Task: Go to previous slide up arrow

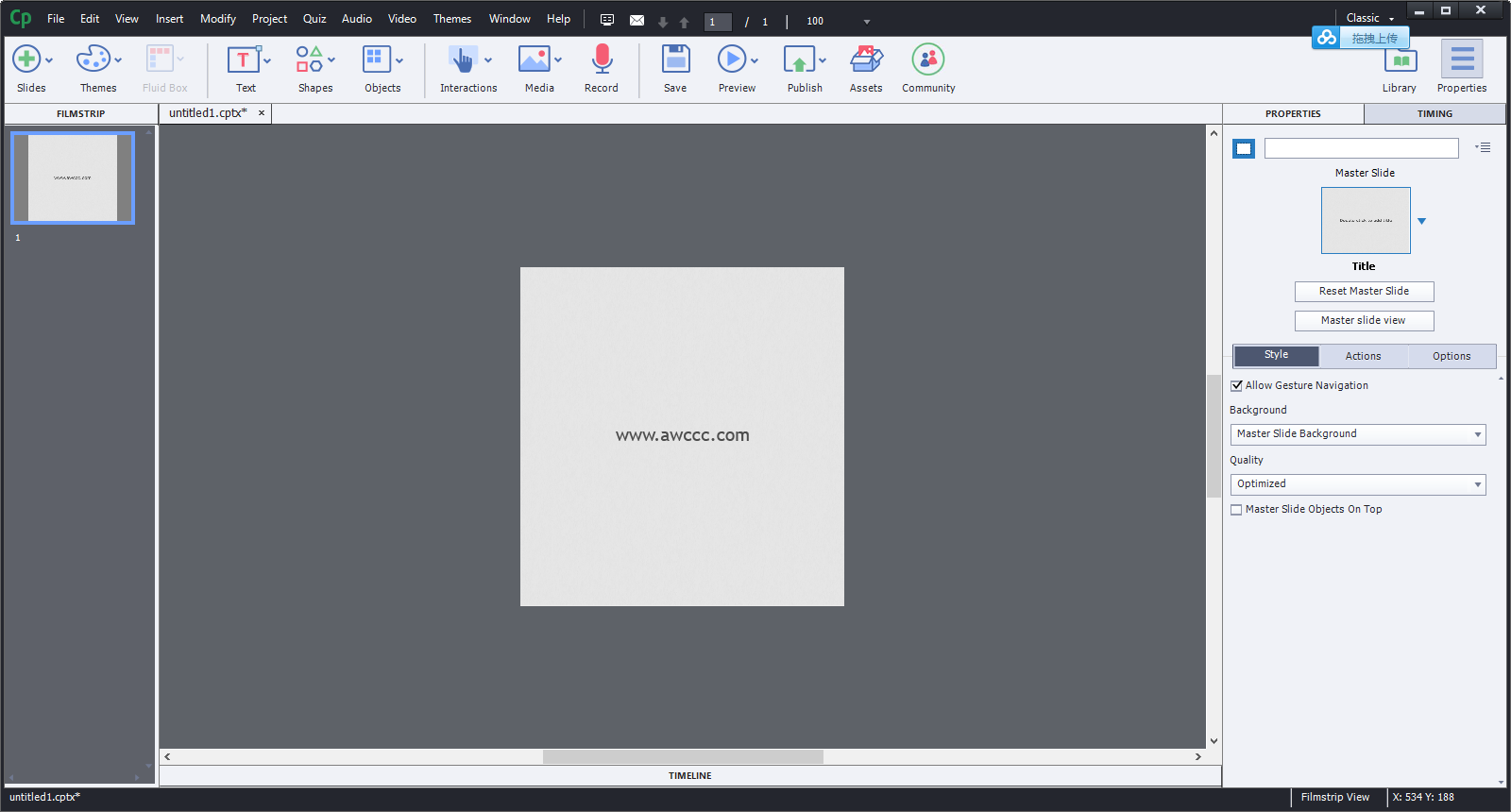Action: (684, 22)
